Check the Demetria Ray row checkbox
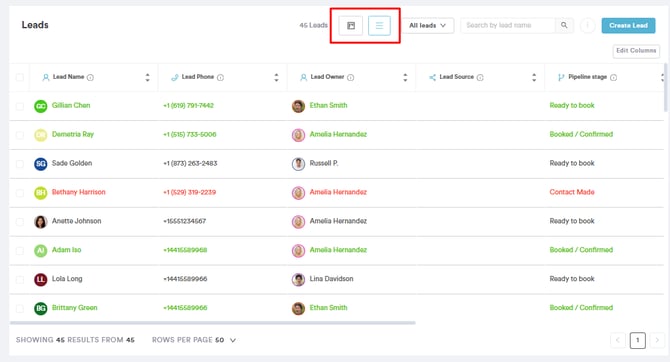670x362 pixels. pyautogui.click(x=20, y=135)
